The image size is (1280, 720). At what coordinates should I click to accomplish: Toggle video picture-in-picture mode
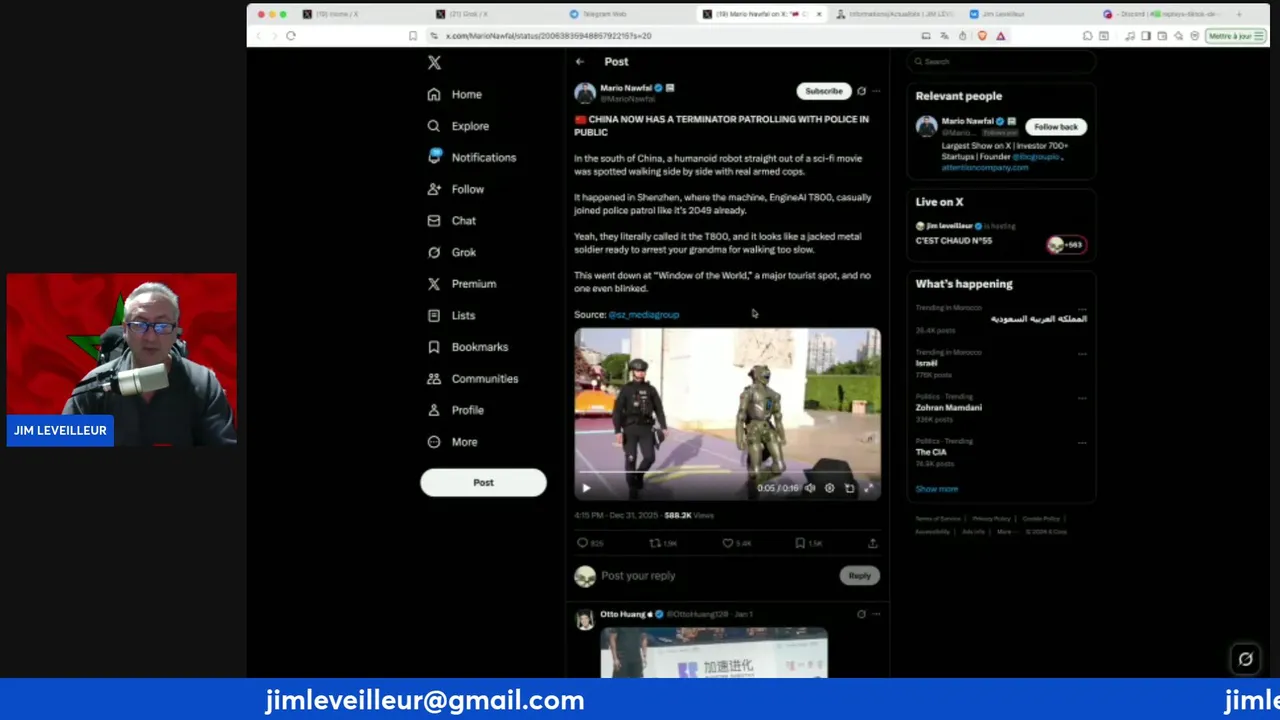tap(849, 488)
